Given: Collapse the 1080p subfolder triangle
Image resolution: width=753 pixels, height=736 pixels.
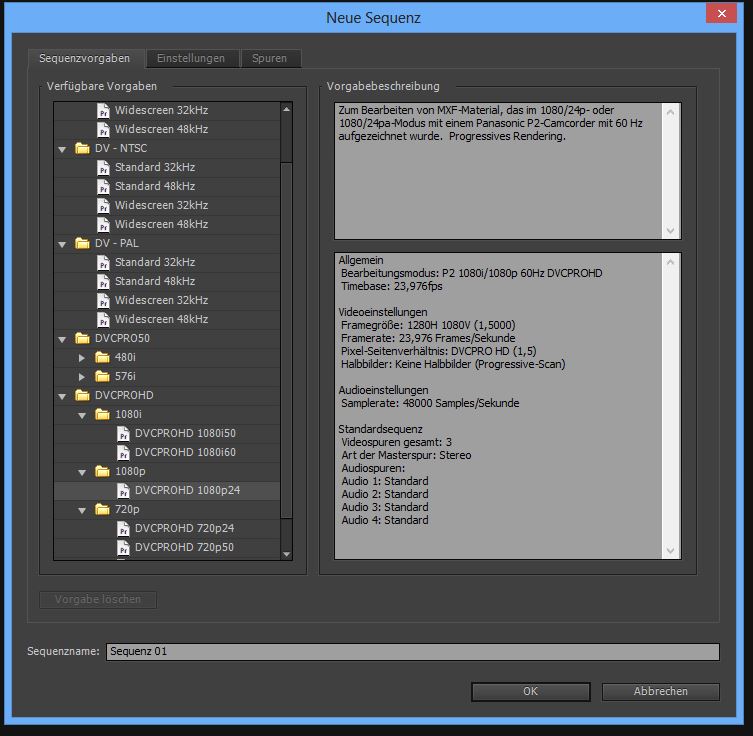Looking at the screenshot, I should click(x=82, y=472).
